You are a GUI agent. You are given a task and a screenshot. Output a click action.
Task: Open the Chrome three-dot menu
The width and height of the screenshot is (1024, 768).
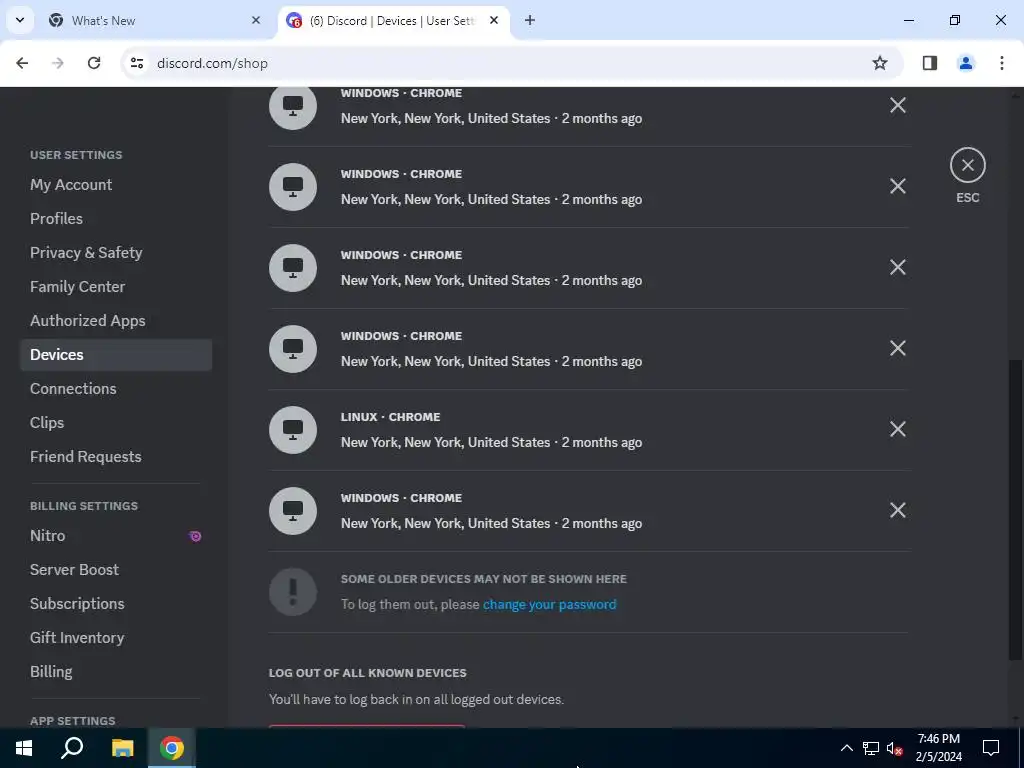point(1001,63)
